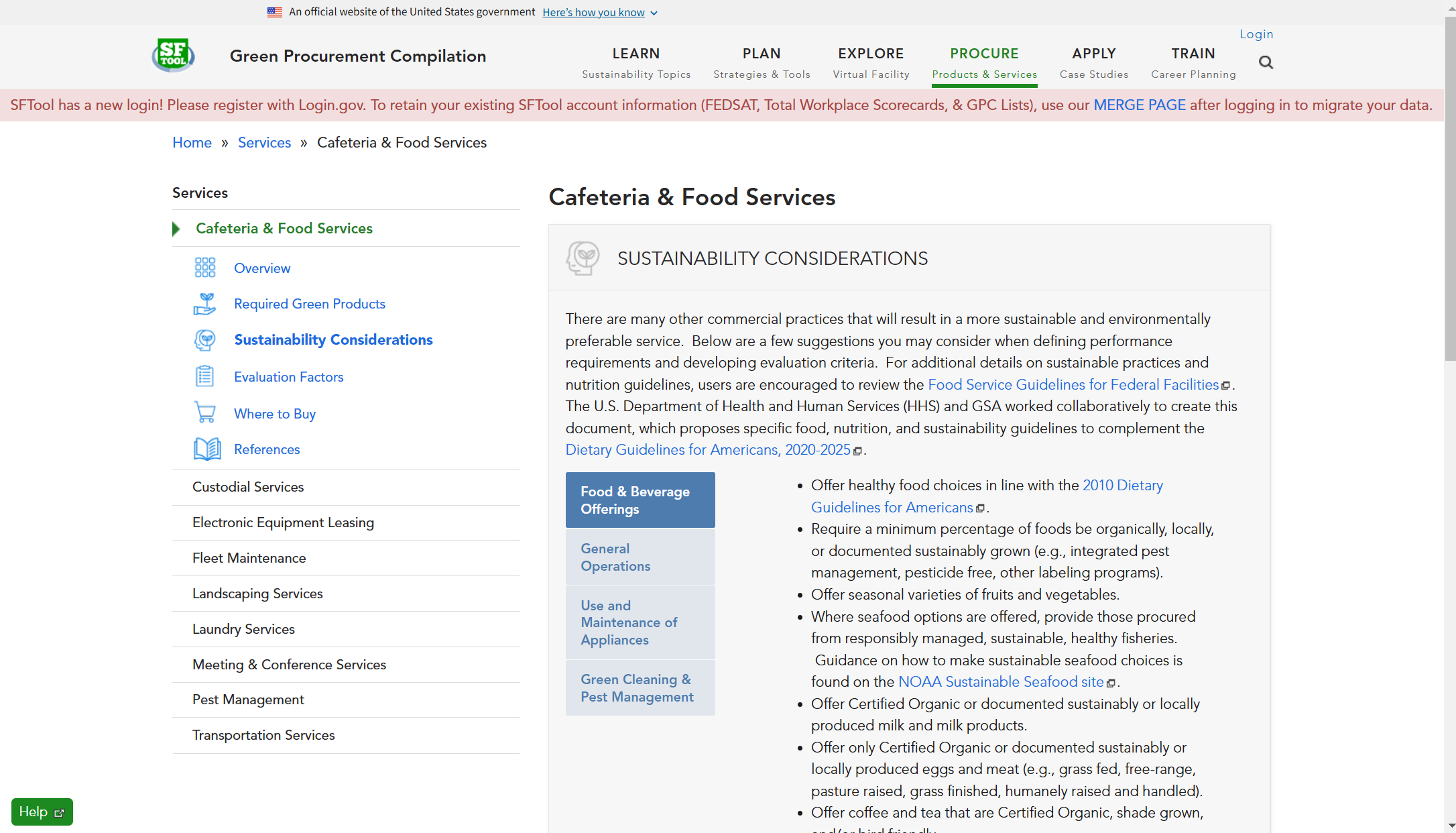Select the LEARN Sustainability Topics menu
This screenshot has width=1456, height=833.
pyautogui.click(x=636, y=62)
